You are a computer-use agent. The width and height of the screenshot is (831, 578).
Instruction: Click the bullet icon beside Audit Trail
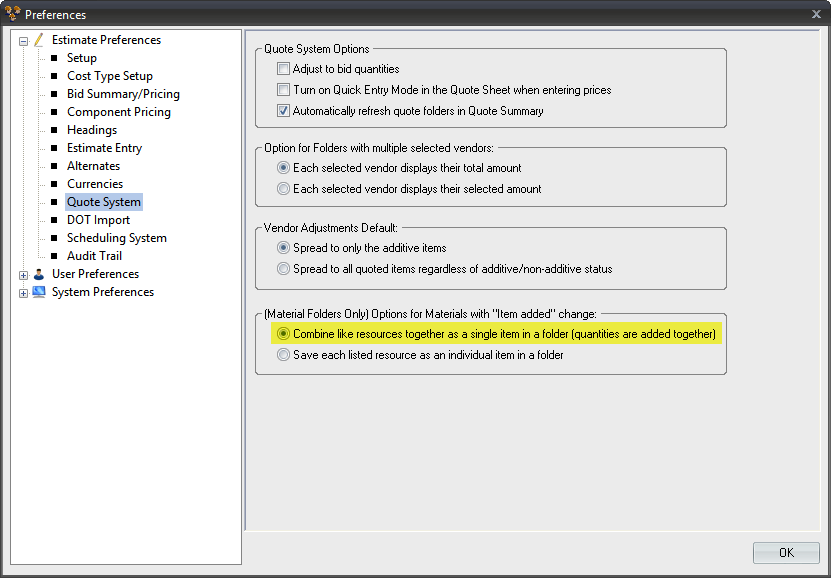pyautogui.click(x=54, y=256)
